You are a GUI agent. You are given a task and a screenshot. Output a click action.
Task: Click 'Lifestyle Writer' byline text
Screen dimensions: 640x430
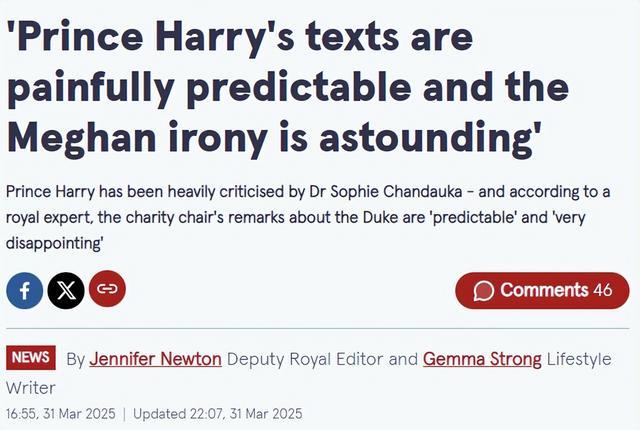[309, 373]
